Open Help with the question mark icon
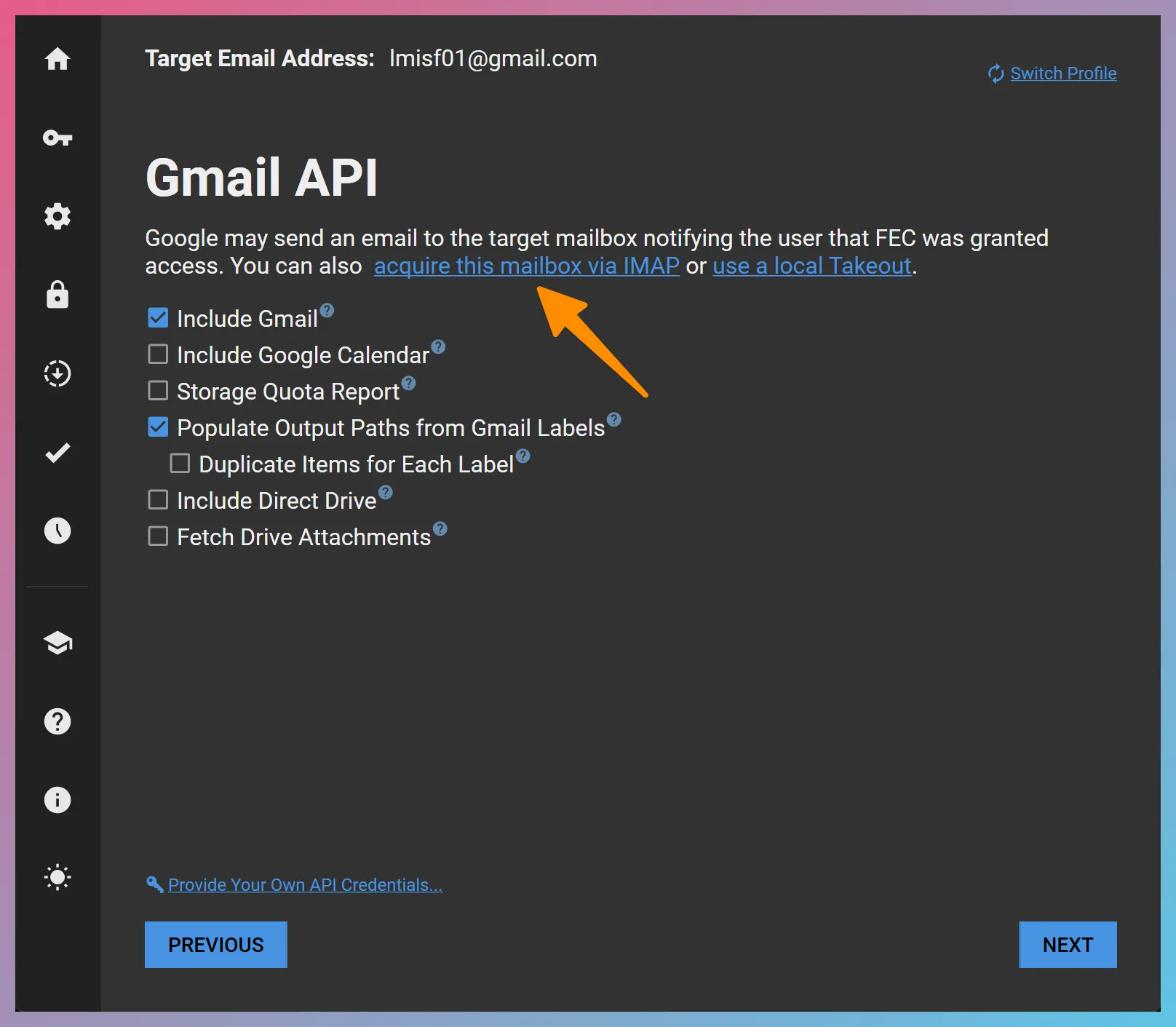Screen dimensions: 1176x1027 click(57, 721)
